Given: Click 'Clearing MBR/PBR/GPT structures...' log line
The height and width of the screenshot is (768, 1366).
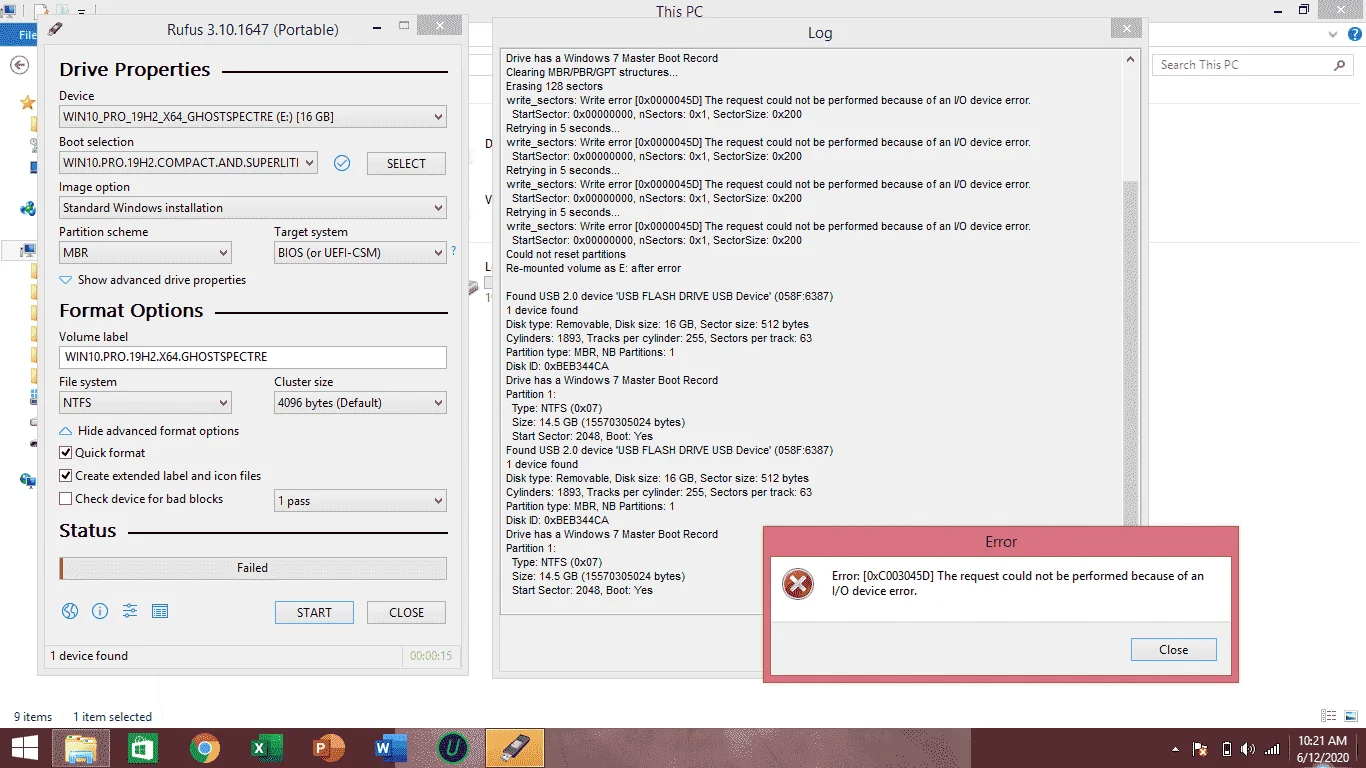Looking at the screenshot, I should 592,72.
